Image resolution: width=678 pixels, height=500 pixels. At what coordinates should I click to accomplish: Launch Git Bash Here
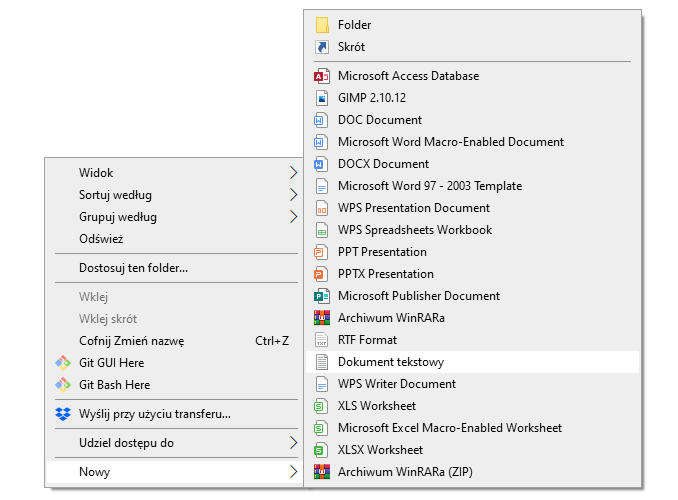pyautogui.click(x=114, y=385)
